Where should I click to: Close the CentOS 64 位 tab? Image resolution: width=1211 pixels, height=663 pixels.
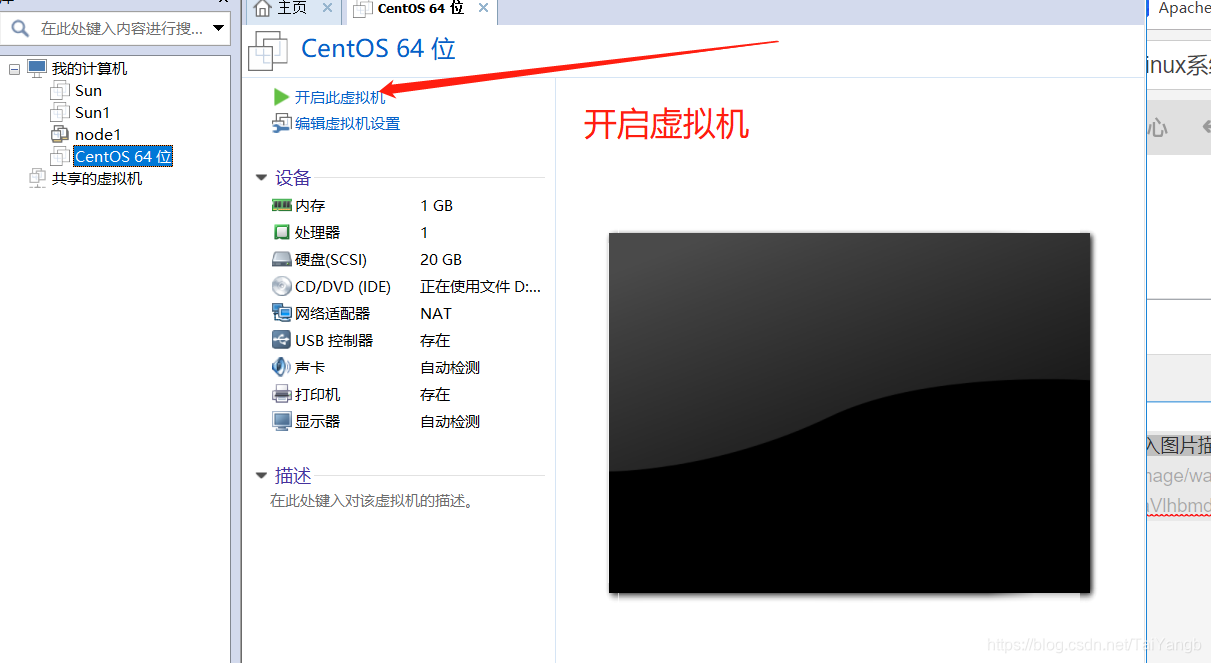tap(484, 8)
